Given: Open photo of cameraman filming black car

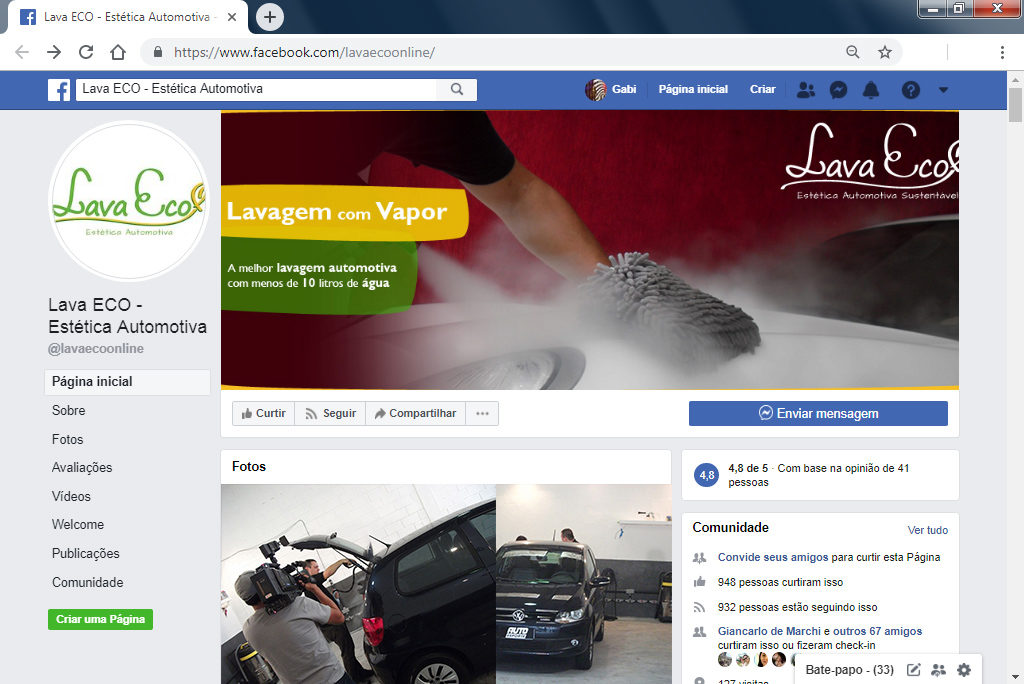Looking at the screenshot, I should 358,584.
